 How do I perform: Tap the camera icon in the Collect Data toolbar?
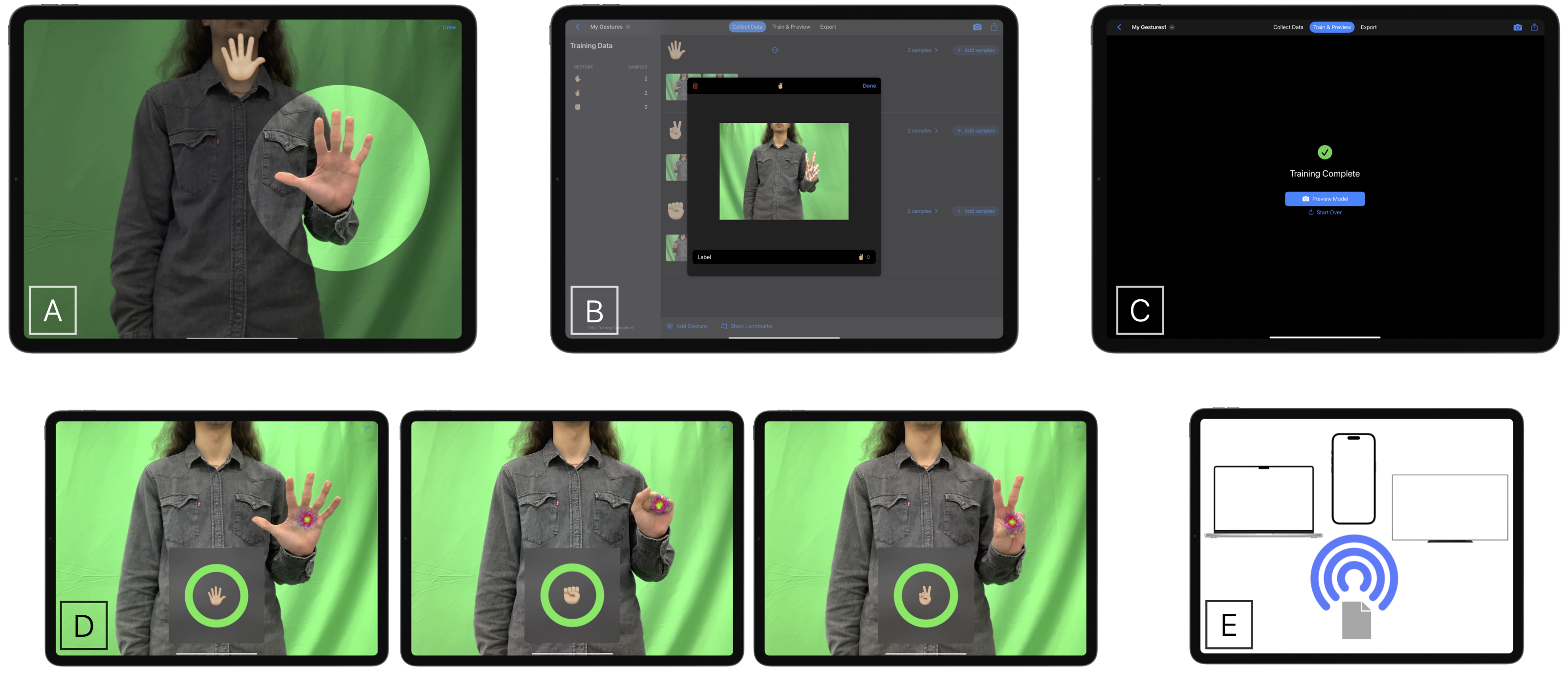tap(977, 27)
